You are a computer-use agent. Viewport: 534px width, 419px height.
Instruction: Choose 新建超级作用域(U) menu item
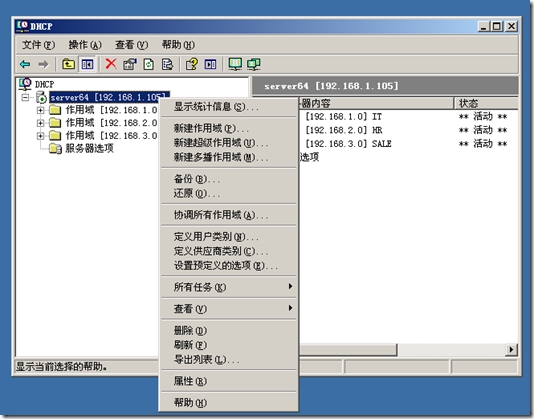tap(229, 143)
